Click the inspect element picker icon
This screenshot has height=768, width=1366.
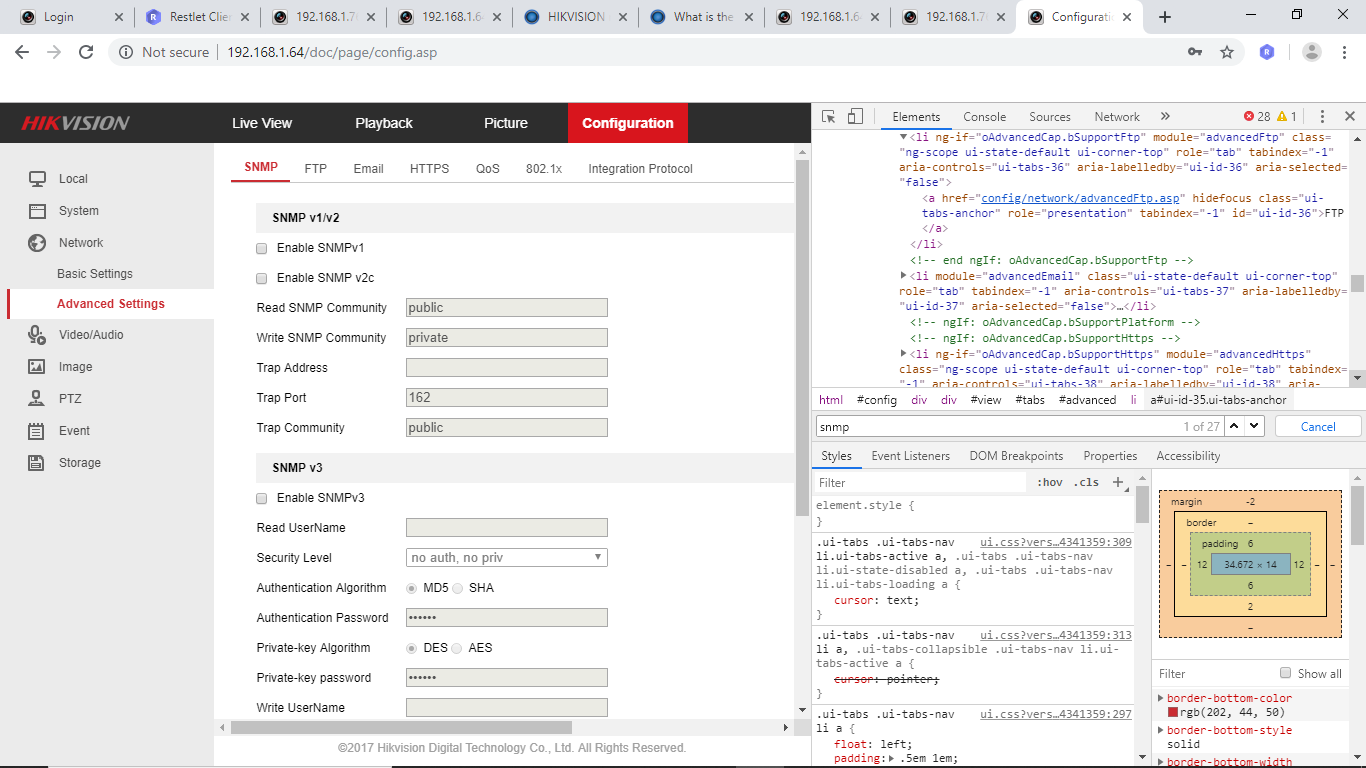(x=828, y=117)
